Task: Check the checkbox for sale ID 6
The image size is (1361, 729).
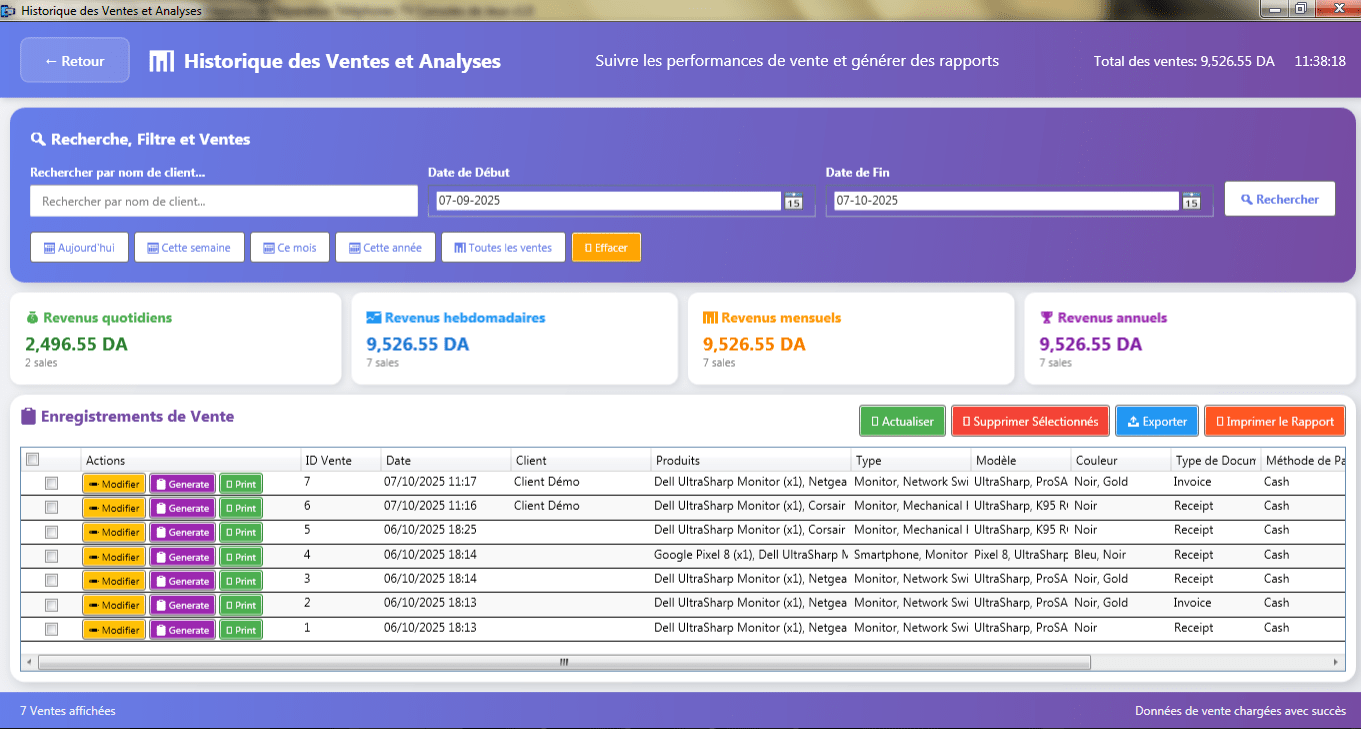Action: pos(51,507)
